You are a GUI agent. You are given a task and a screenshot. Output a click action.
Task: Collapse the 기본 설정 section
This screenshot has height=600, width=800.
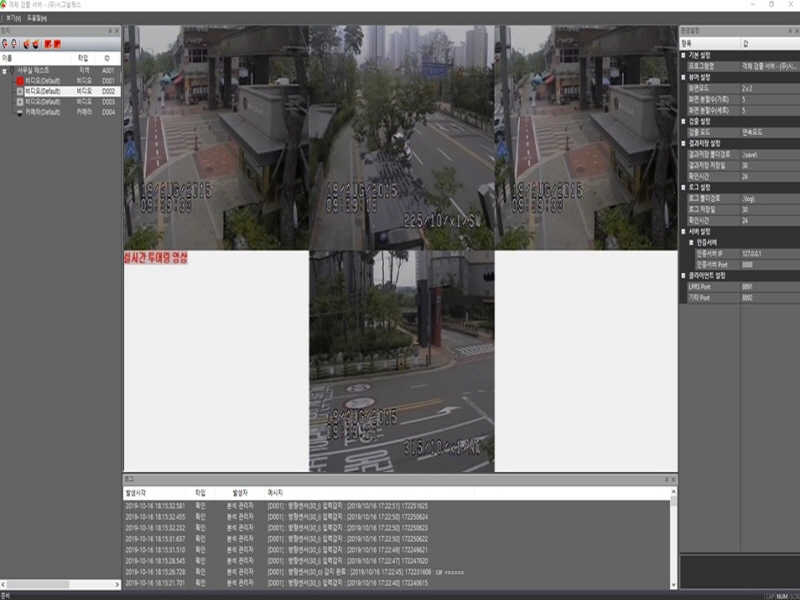pyautogui.click(x=683, y=54)
